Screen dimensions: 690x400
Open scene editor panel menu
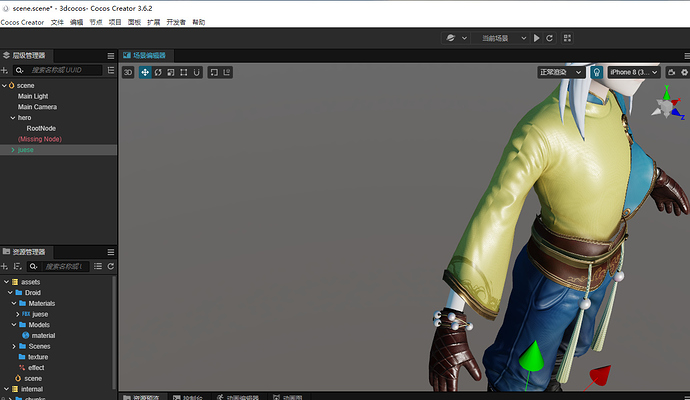tap(686, 56)
